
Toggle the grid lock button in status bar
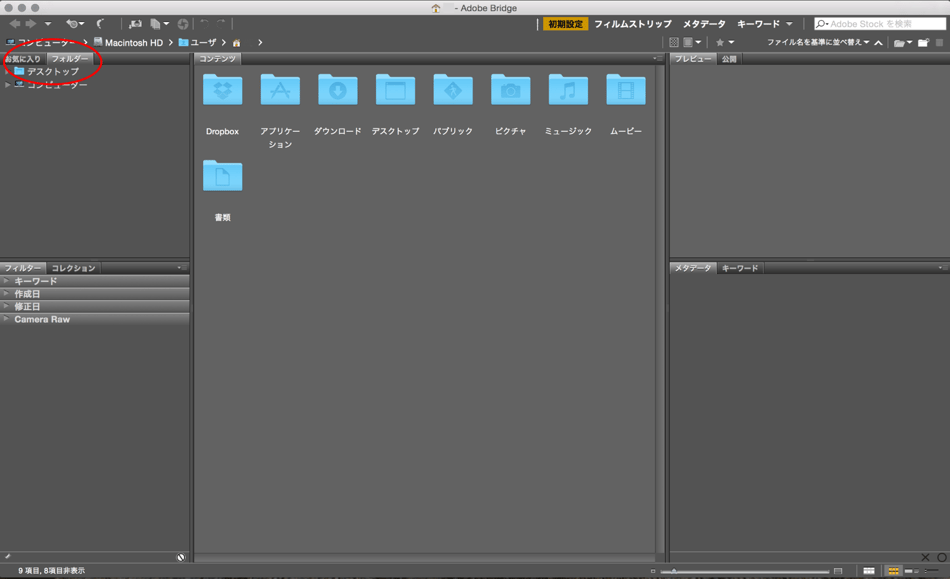(x=869, y=571)
